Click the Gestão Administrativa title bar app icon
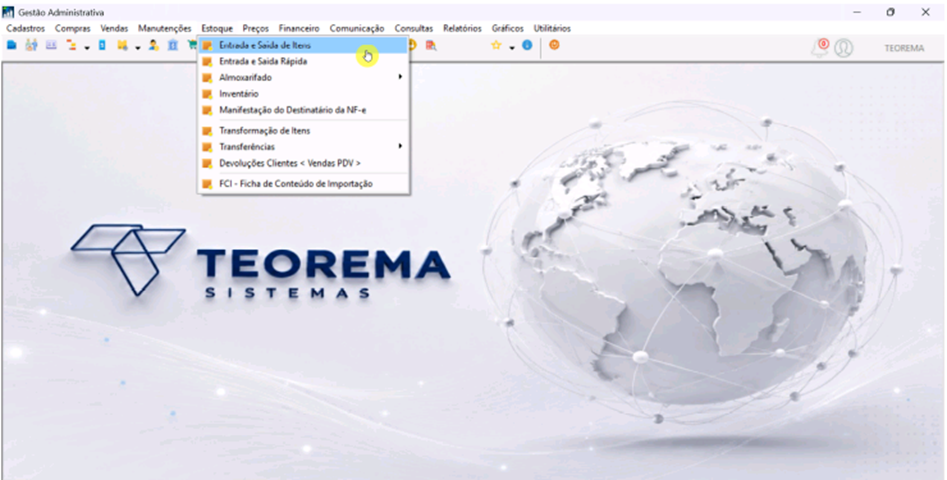 (8, 12)
